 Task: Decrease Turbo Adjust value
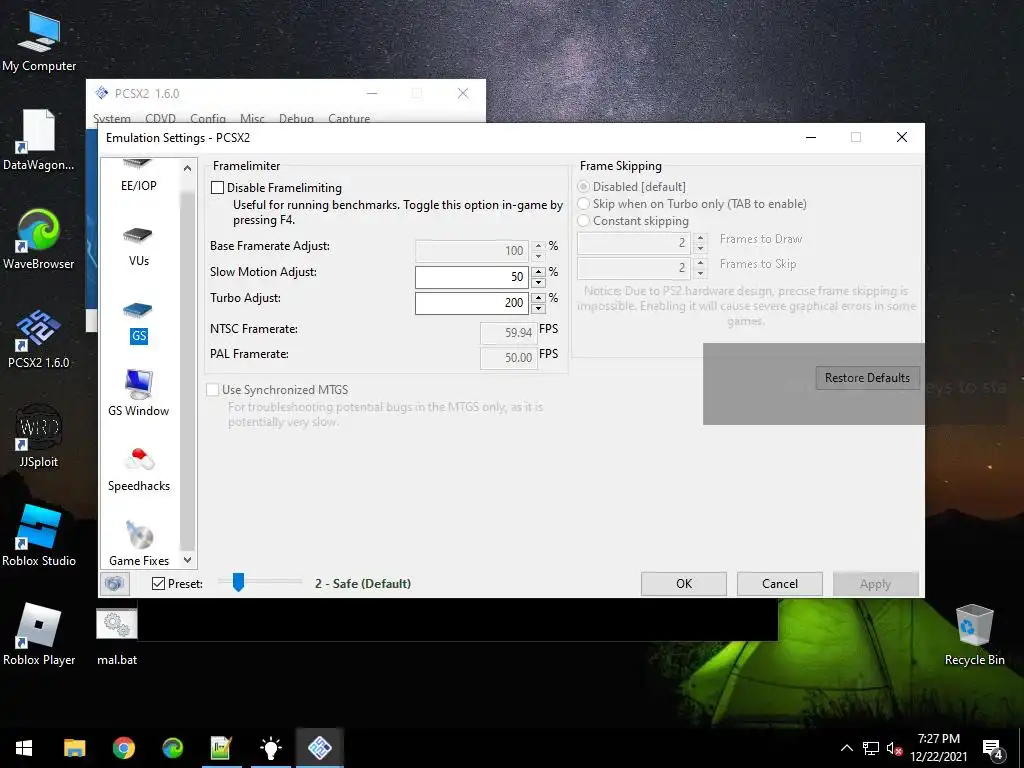538,309
